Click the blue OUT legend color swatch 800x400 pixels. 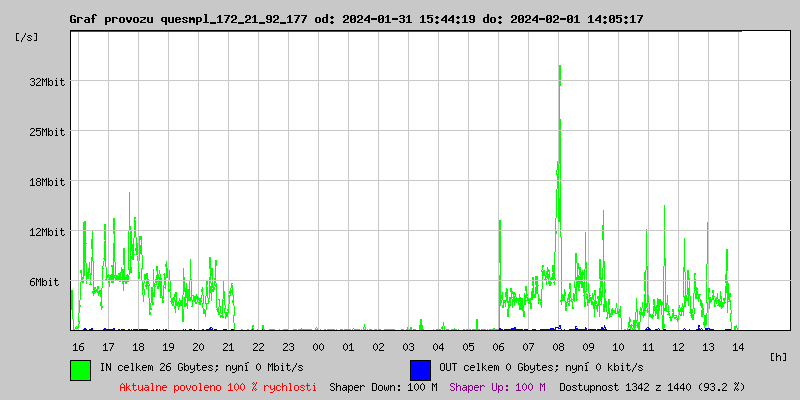pyautogui.click(x=420, y=369)
